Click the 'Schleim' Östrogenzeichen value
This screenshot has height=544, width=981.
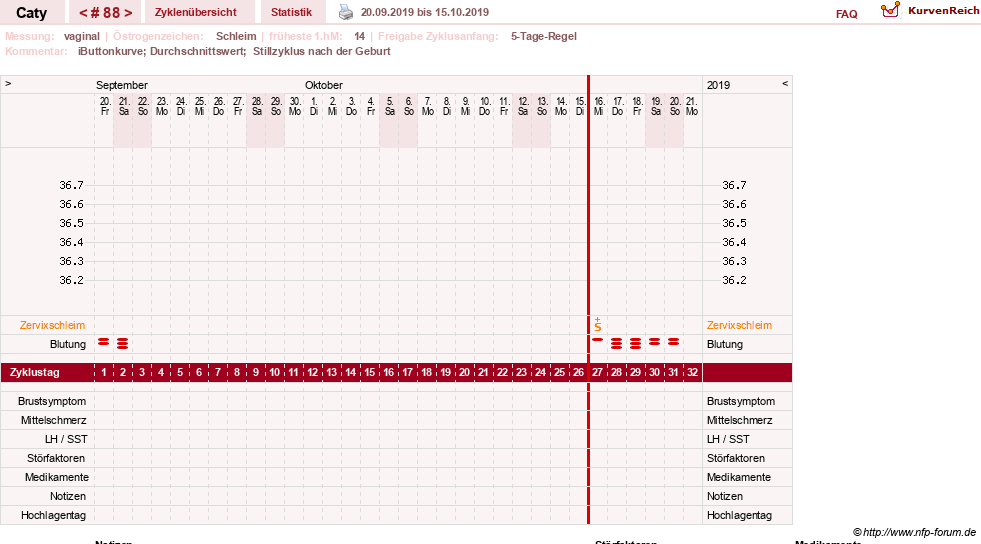236,36
